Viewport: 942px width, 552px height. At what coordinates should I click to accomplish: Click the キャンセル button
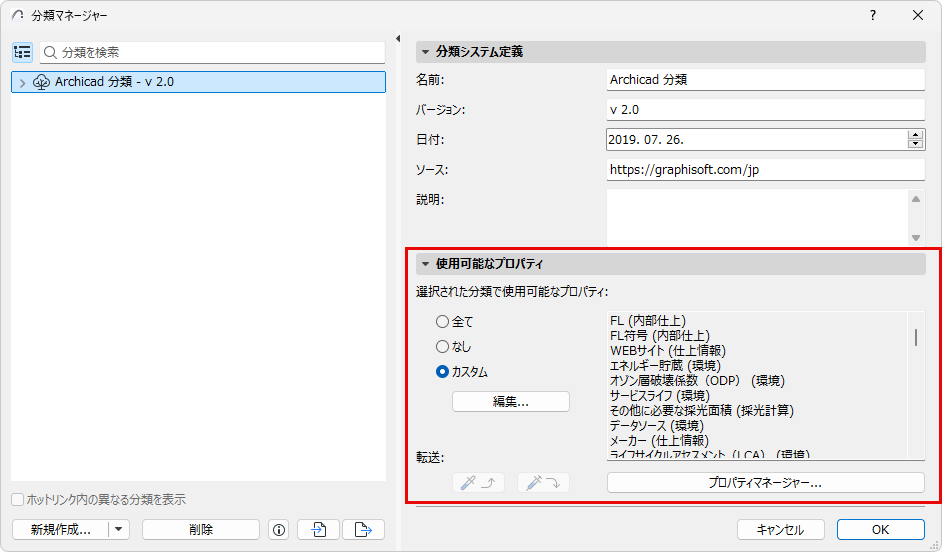[x=780, y=530]
